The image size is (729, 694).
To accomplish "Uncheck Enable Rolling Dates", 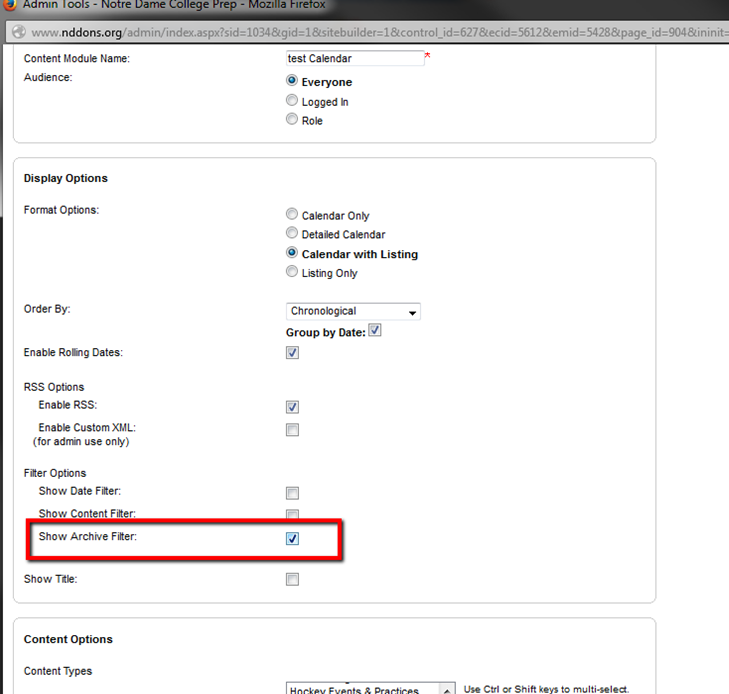I will pos(292,353).
